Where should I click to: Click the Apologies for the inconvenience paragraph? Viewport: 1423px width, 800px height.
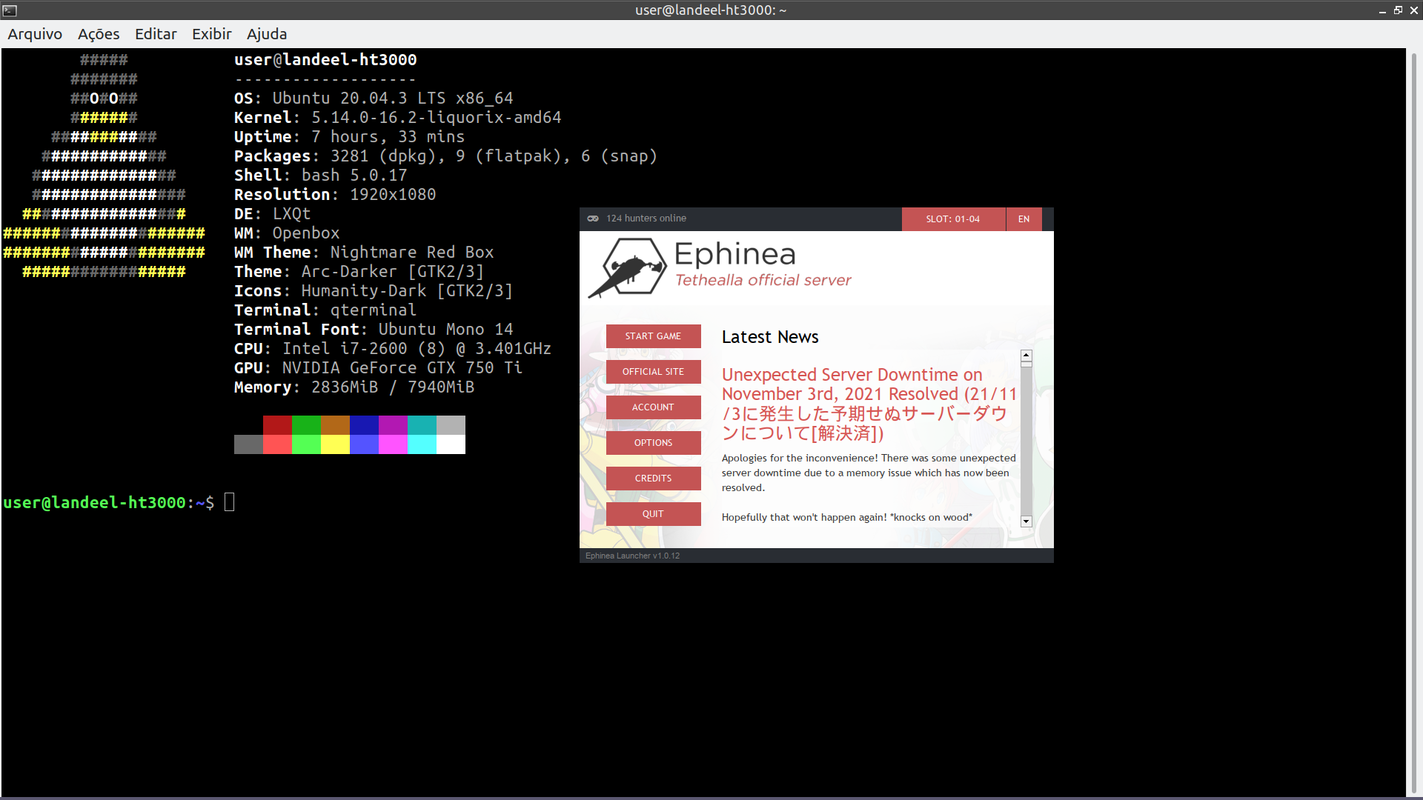869,473
